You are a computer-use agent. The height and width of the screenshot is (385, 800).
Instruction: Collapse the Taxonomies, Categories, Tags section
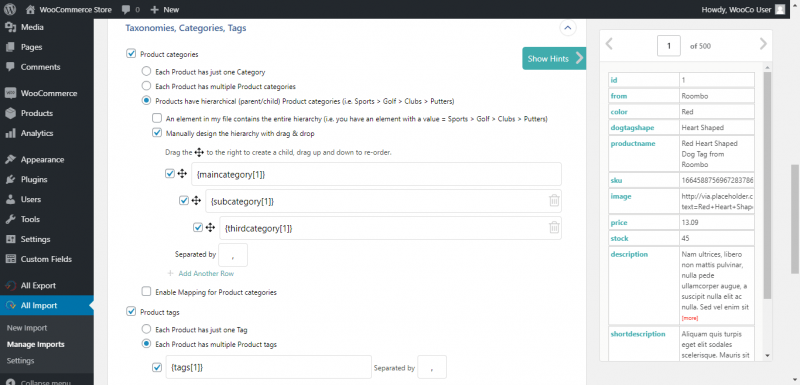pos(568,28)
